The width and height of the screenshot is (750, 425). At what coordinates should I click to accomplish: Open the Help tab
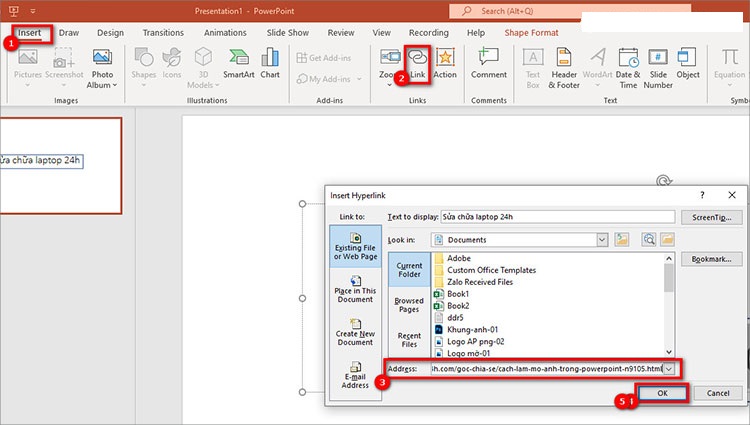(x=476, y=33)
